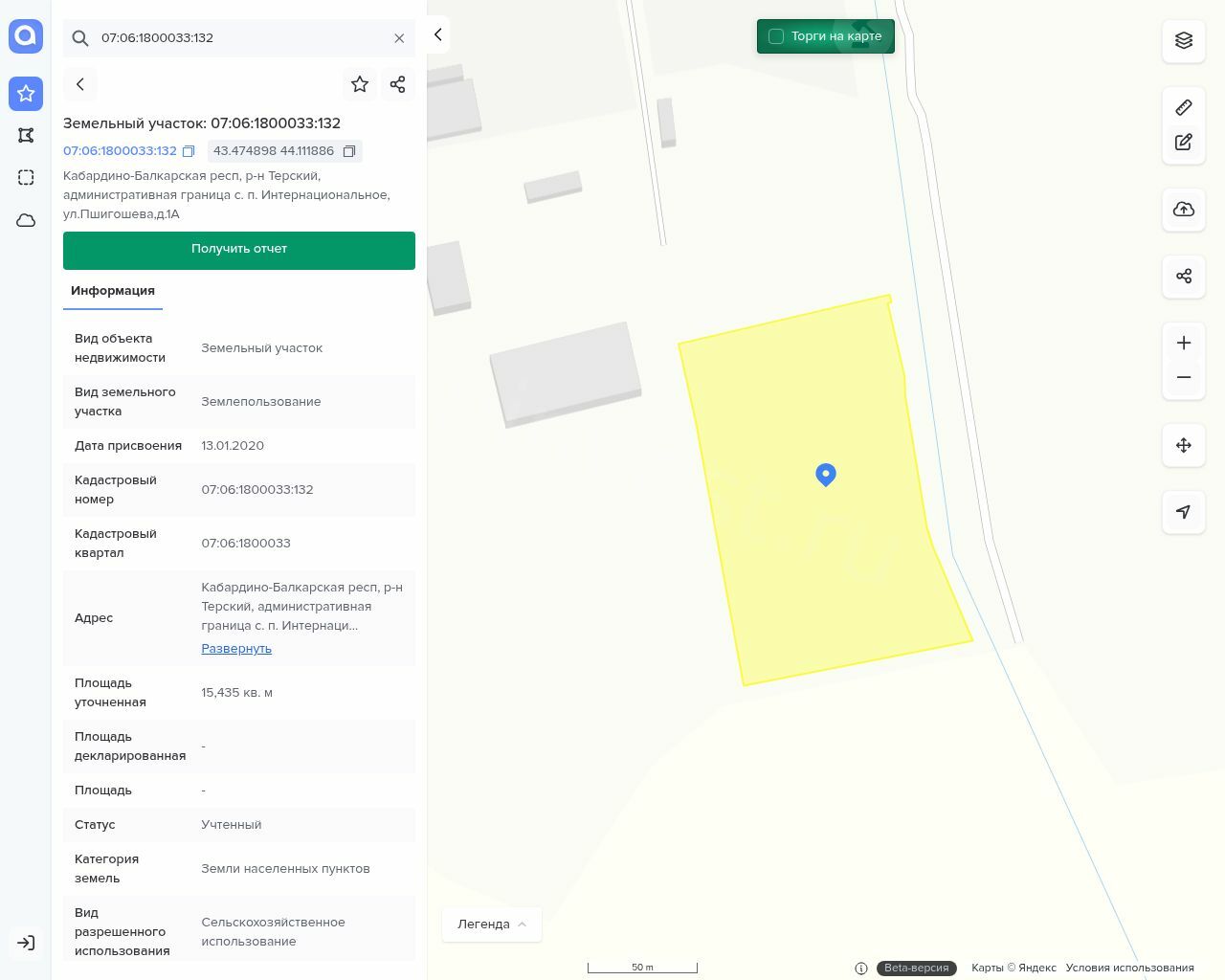Click the cloud upload icon
1225x980 pixels.
click(1184, 210)
